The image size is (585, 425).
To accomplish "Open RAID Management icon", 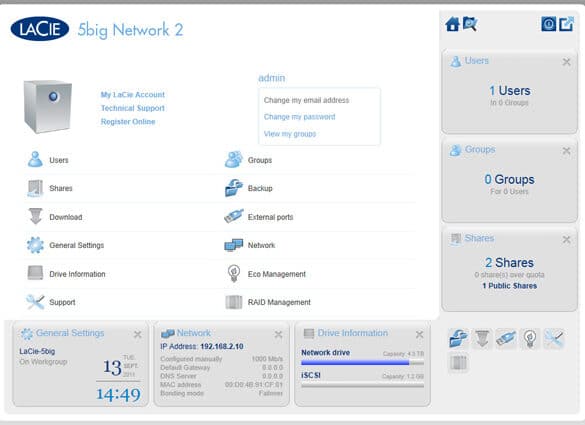I will (x=234, y=302).
